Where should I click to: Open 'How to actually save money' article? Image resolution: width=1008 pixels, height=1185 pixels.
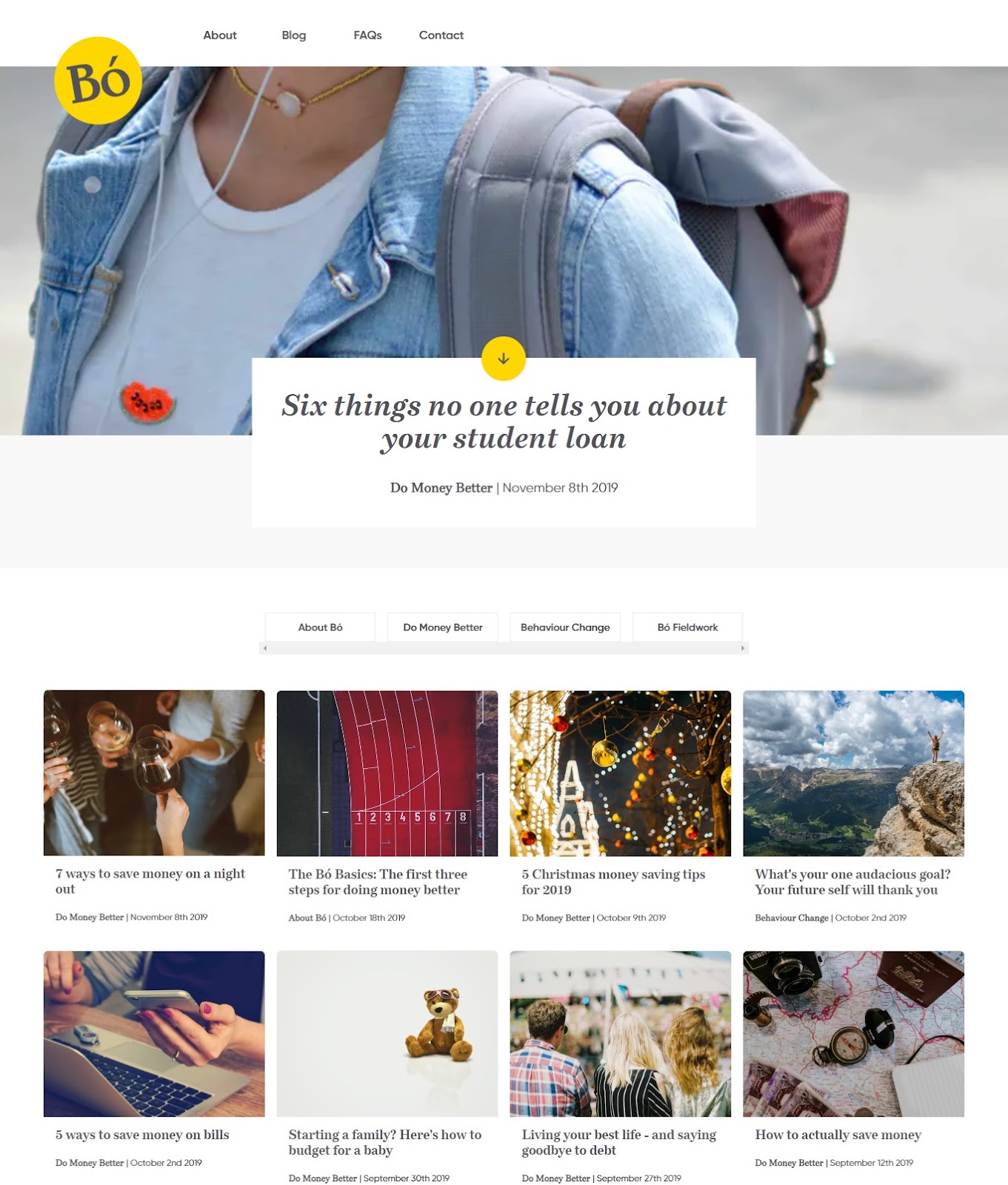(x=838, y=1135)
